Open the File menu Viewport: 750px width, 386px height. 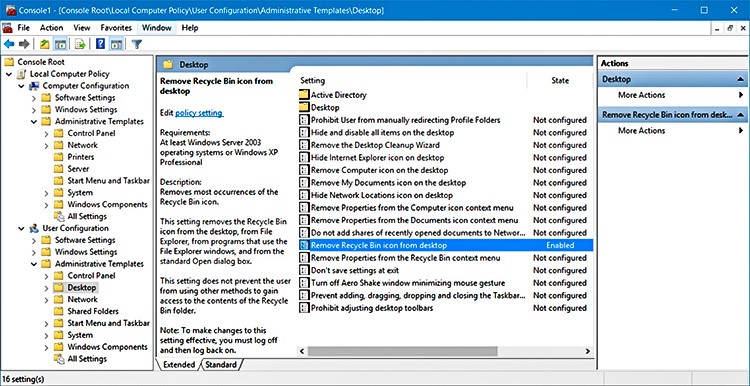pos(23,28)
